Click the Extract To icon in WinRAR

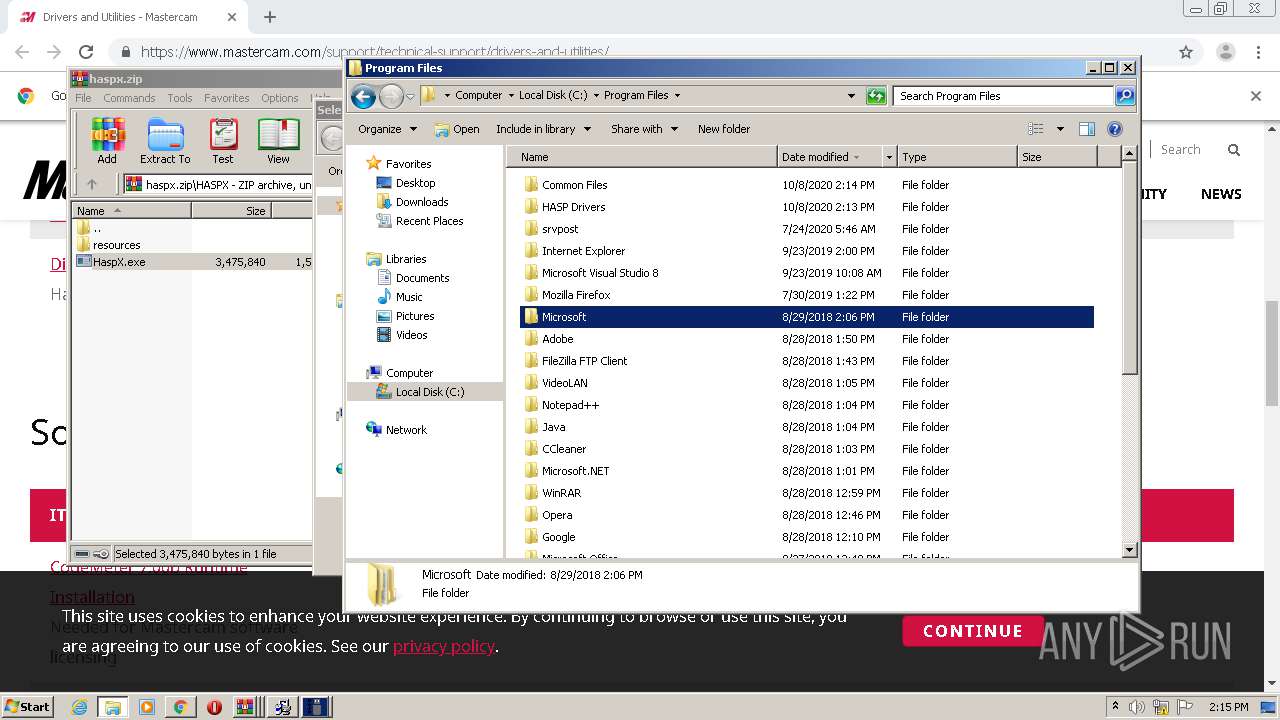(x=165, y=141)
